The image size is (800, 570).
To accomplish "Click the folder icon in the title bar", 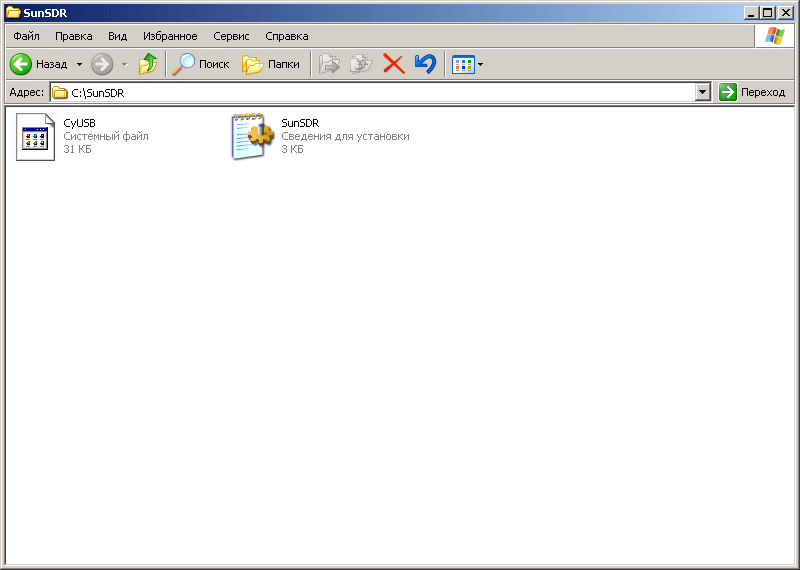I will click(13, 13).
